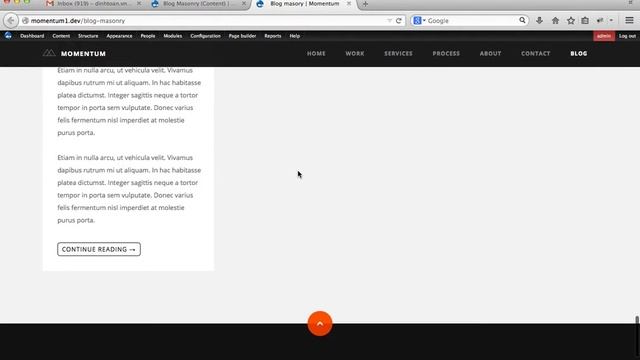Open Structure in admin menu
The image size is (640, 360).
click(88, 36)
